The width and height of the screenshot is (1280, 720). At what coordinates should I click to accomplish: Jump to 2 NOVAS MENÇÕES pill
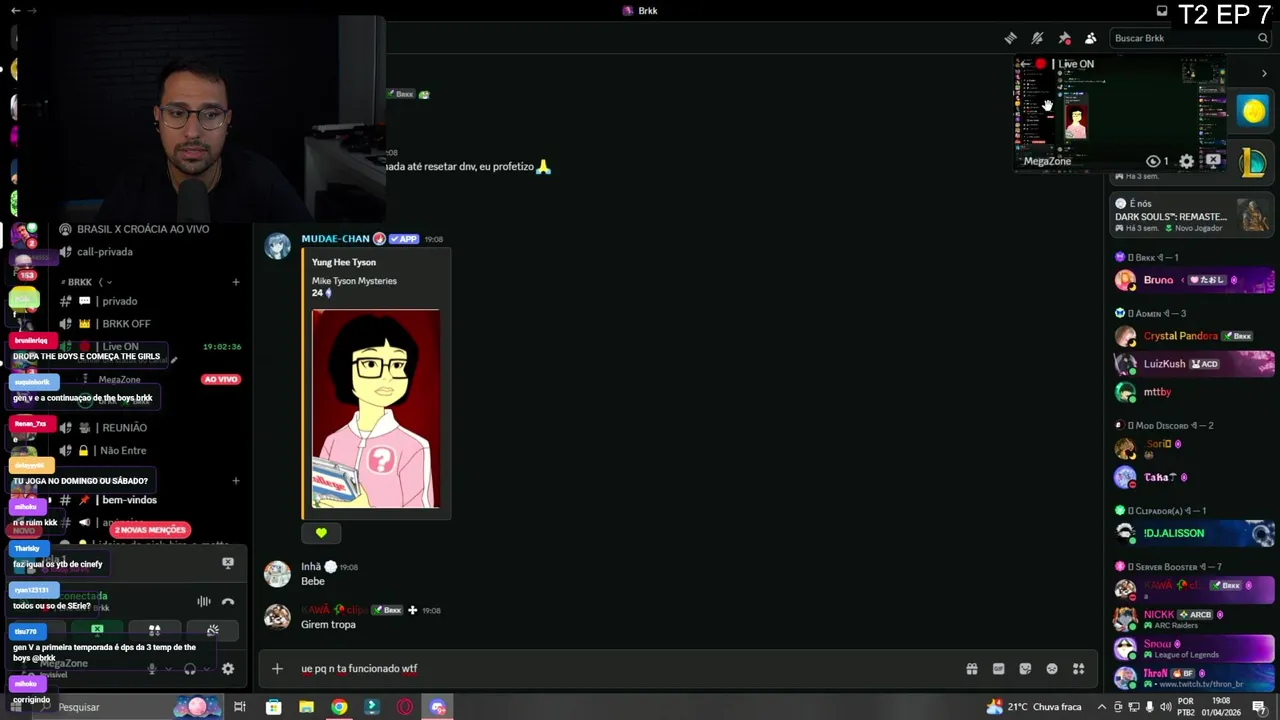point(150,530)
